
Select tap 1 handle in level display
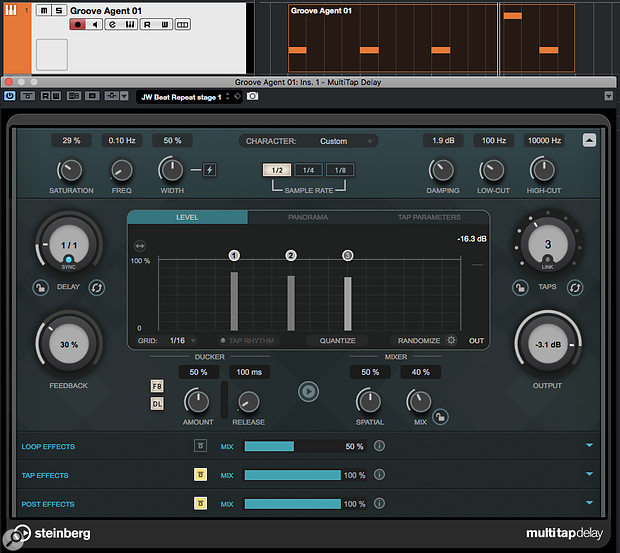[234, 255]
